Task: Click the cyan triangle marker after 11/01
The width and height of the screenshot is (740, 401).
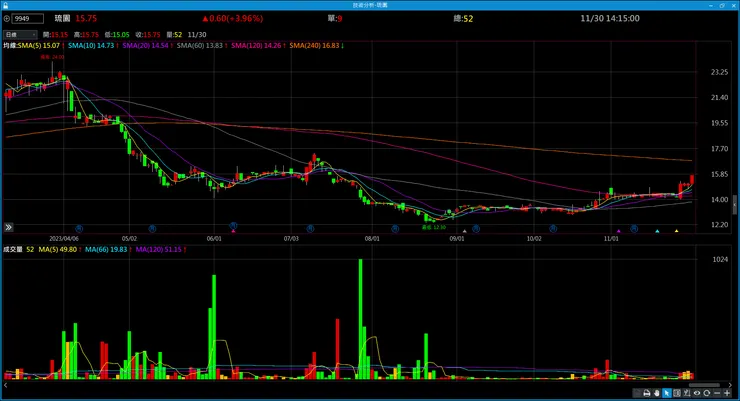Action: click(657, 231)
